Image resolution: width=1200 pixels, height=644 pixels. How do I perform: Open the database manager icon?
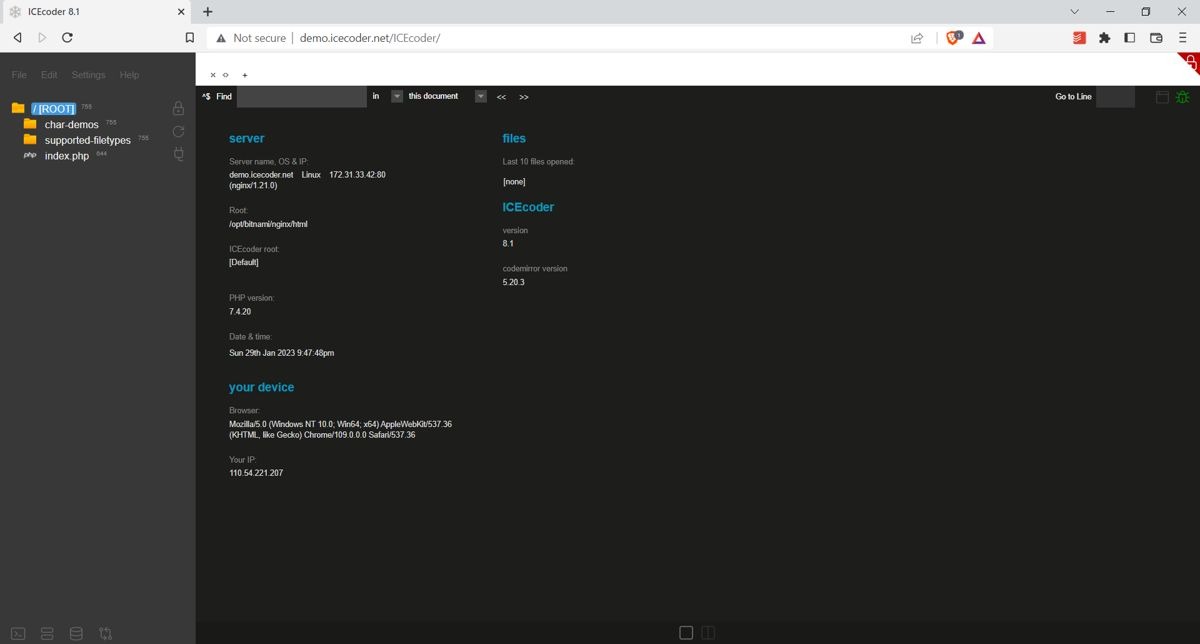(x=75, y=632)
